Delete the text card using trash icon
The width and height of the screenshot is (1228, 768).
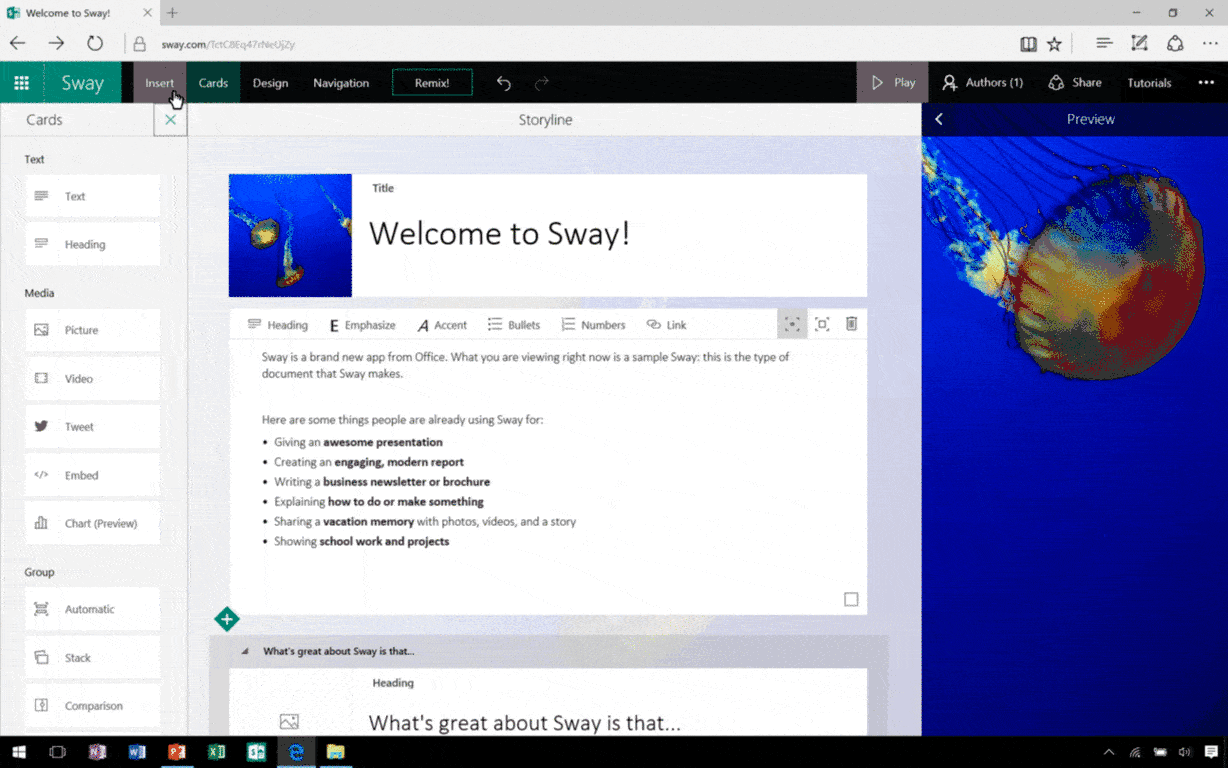point(851,324)
